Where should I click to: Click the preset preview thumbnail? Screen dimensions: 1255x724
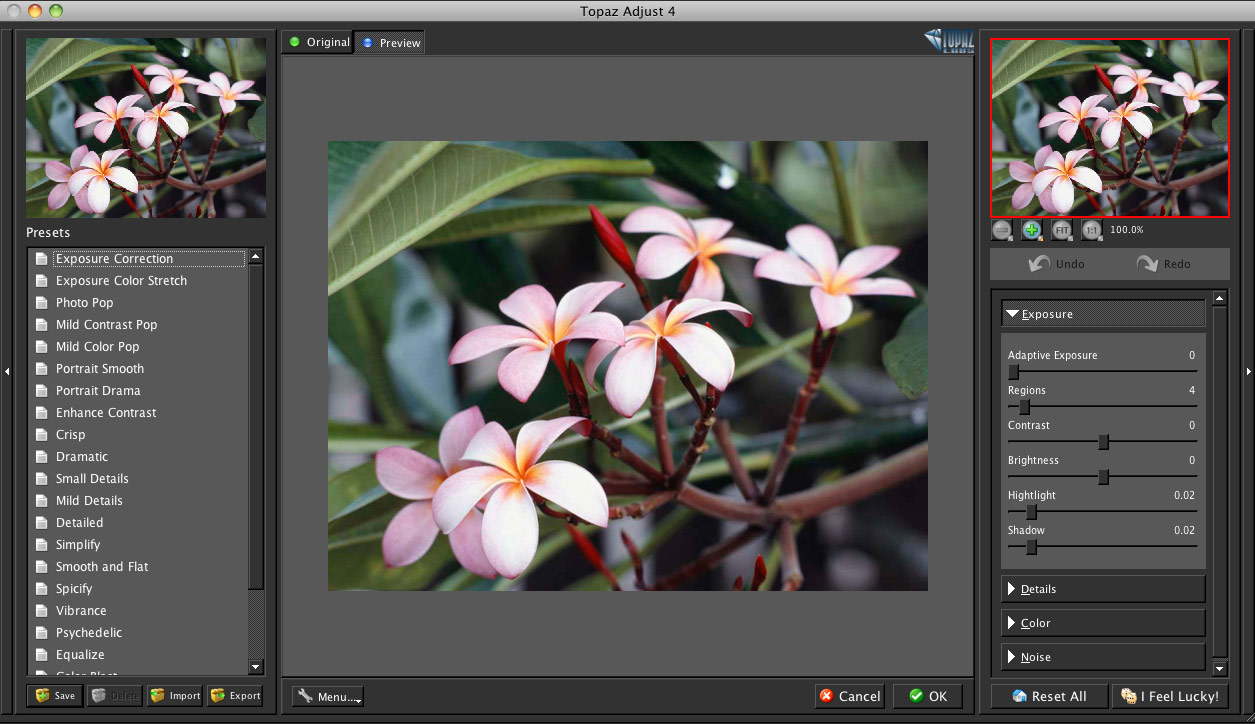[146, 128]
